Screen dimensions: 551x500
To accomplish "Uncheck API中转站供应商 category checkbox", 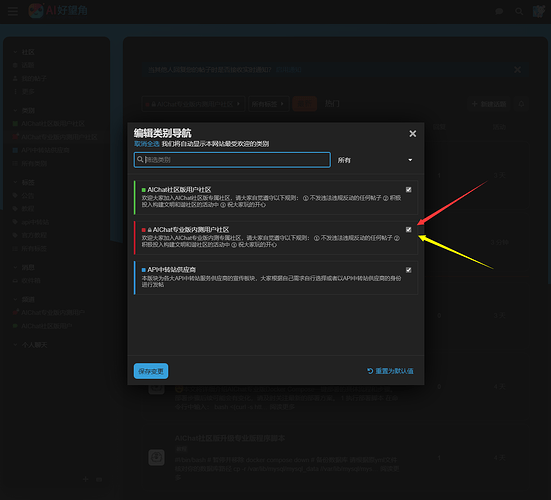I will [x=408, y=270].
